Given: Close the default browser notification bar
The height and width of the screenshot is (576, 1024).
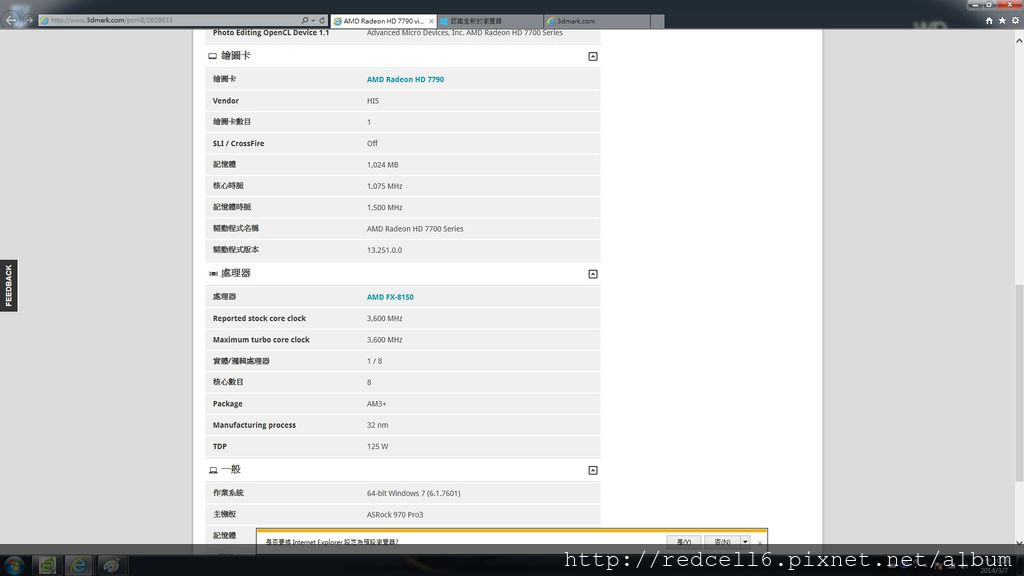Looking at the screenshot, I should click(760, 542).
